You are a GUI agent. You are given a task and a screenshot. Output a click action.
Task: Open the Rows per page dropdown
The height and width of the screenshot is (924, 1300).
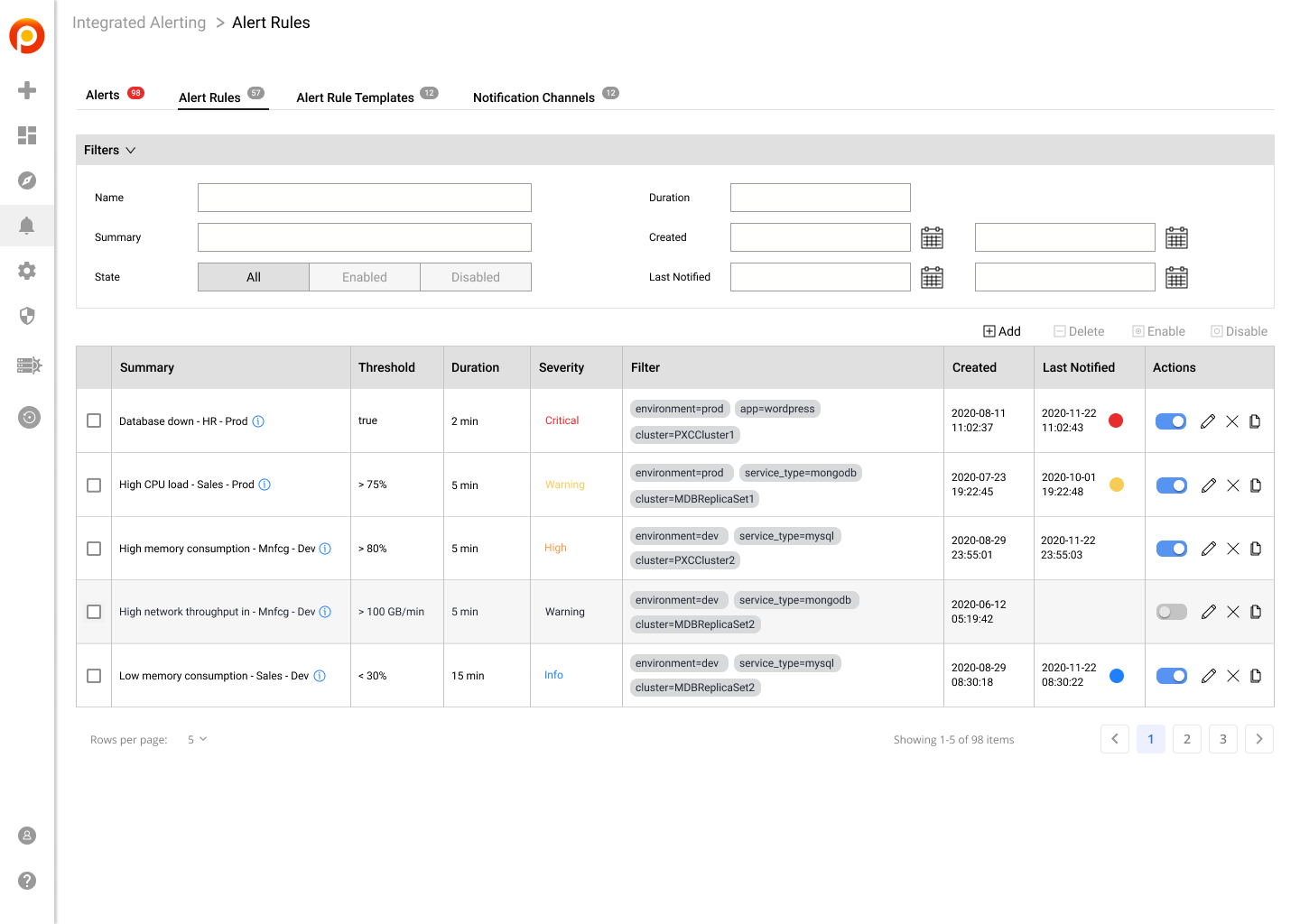point(196,738)
